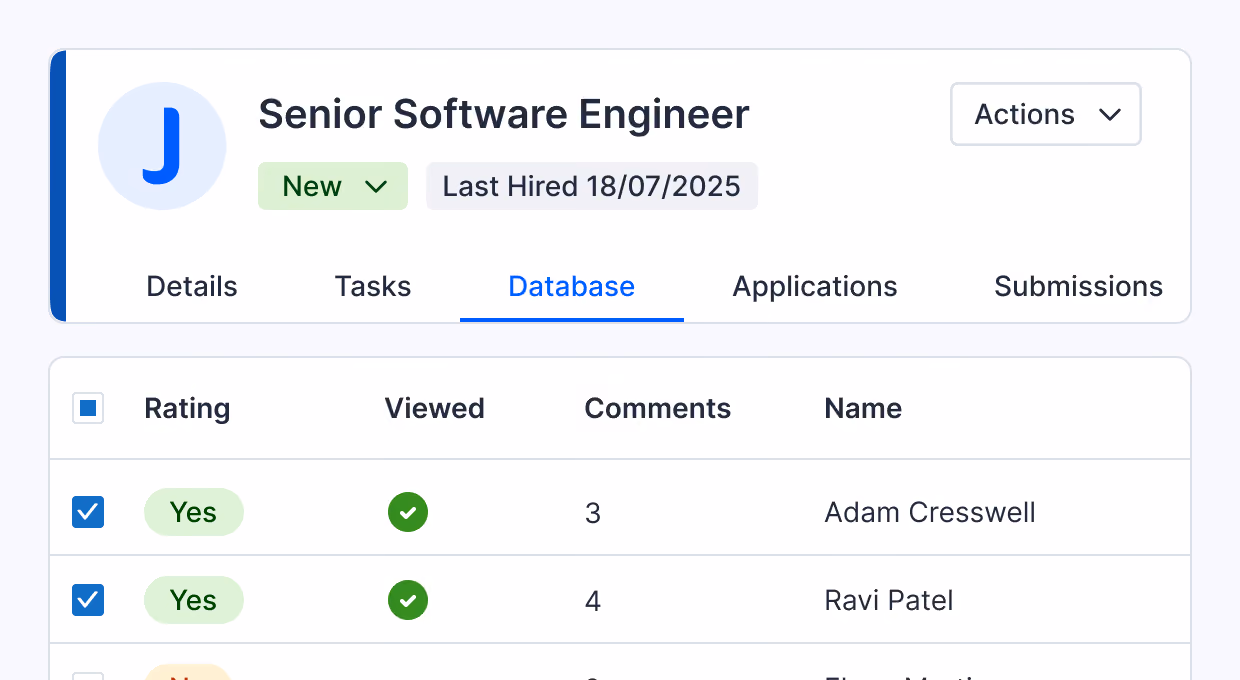Image resolution: width=1240 pixels, height=680 pixels.
Task: Click Yes rating badge for Ravi Patel
Action: coord(194,600)
